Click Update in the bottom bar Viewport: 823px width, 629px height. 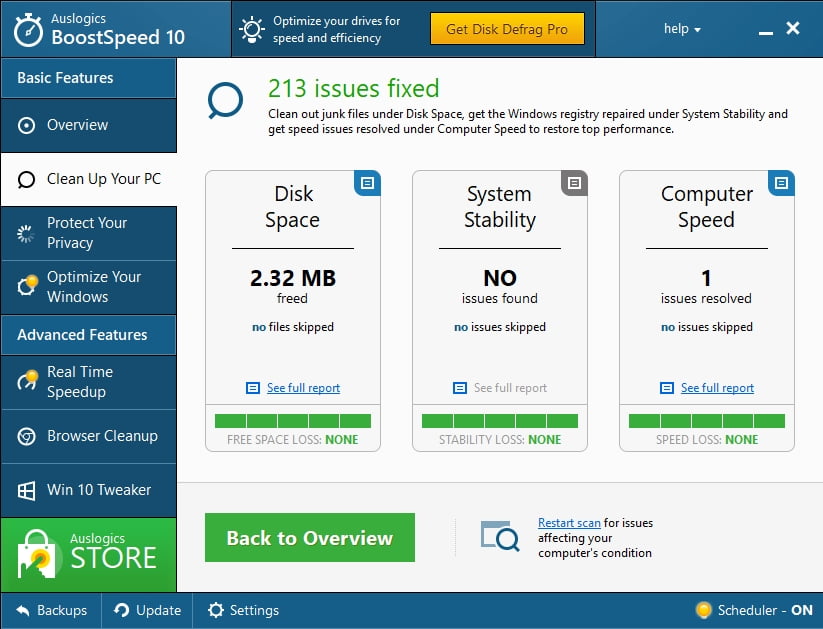pyautogui.click(x=147, y=610)
